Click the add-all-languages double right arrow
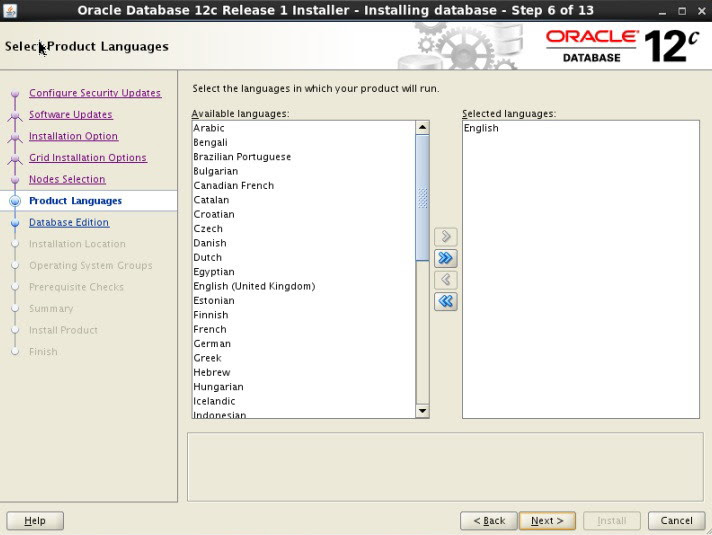The image size is (712, 535). coord(445,258)
